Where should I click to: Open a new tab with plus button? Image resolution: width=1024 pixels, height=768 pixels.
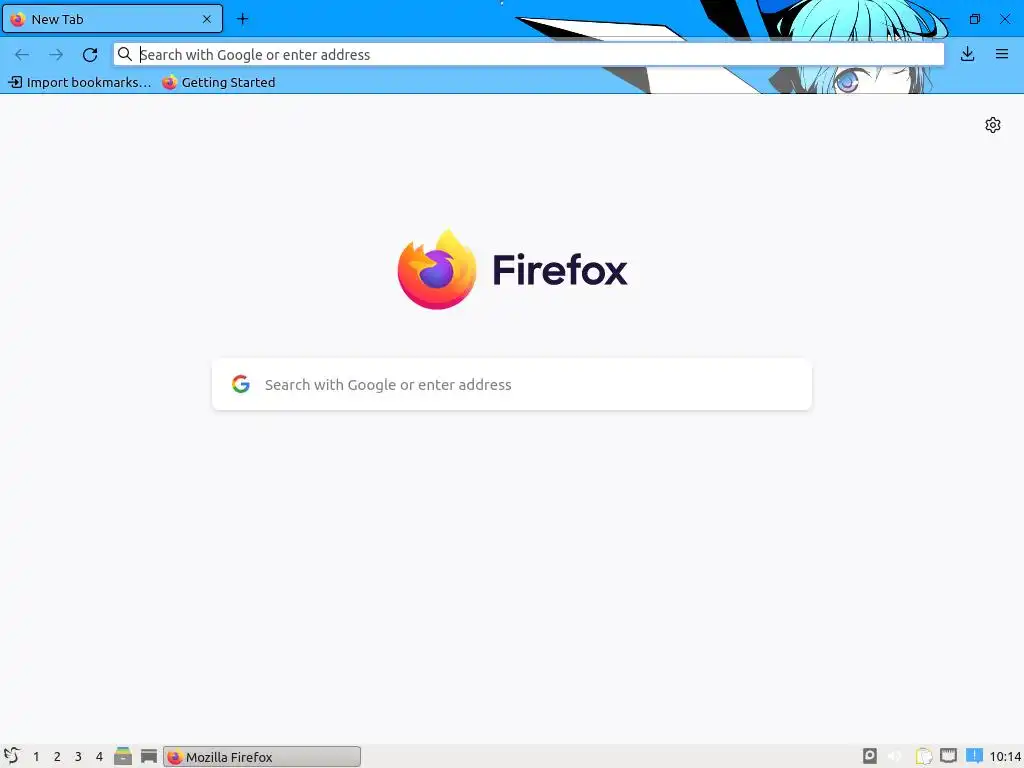coord(242,19)
